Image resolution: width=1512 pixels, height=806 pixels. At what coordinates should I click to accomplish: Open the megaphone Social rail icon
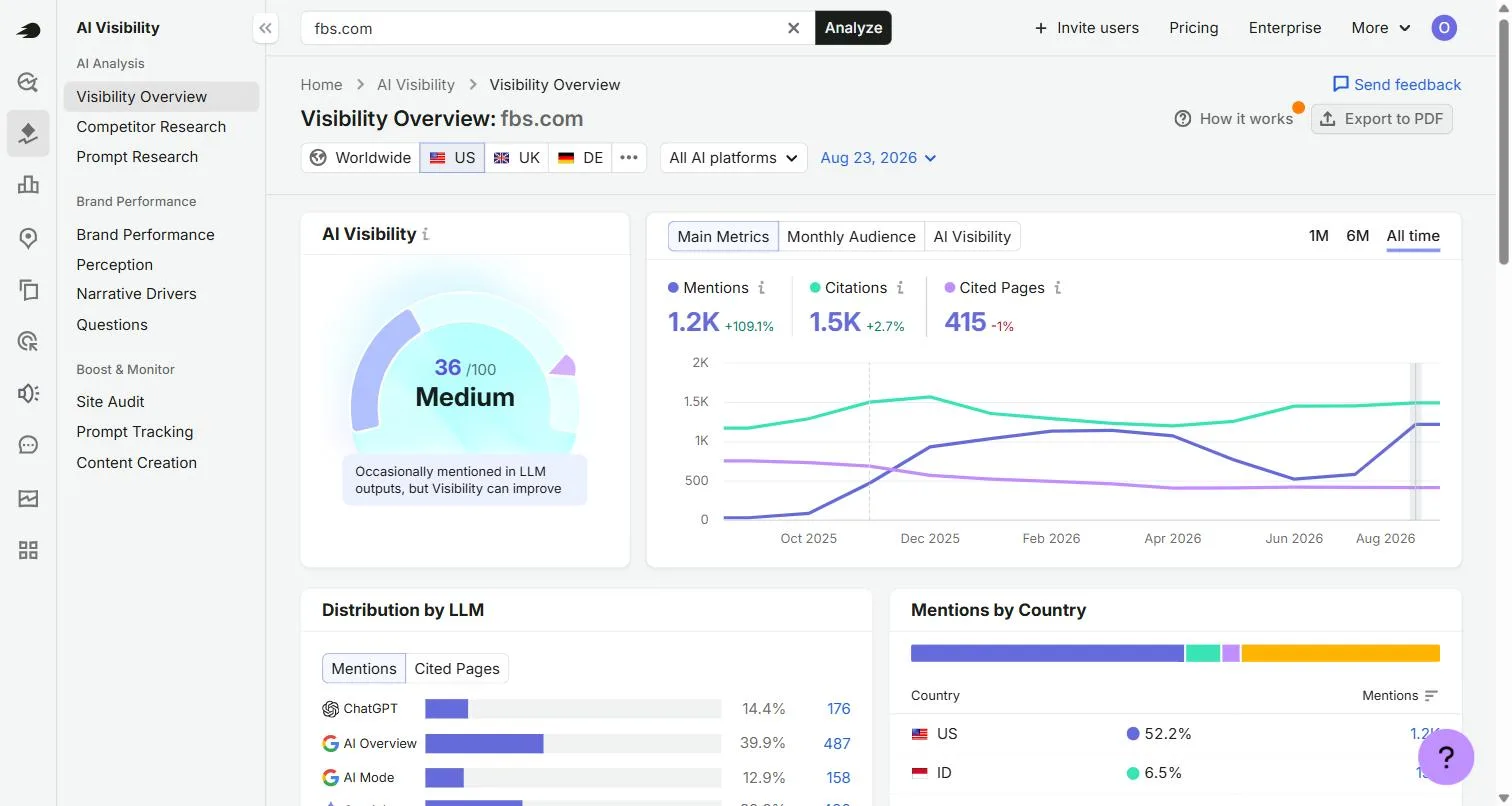[x=28, y=394]
